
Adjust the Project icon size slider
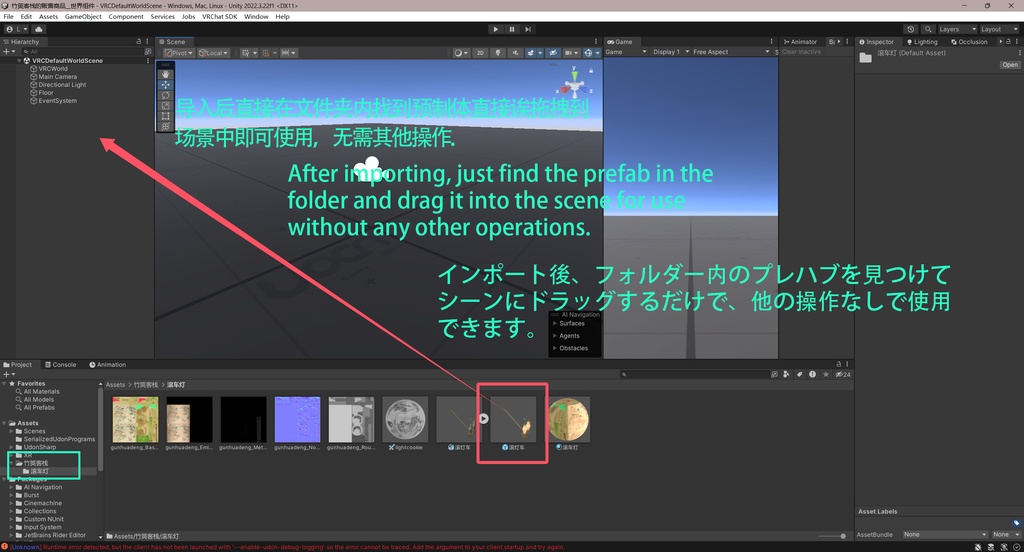point(831,536)
